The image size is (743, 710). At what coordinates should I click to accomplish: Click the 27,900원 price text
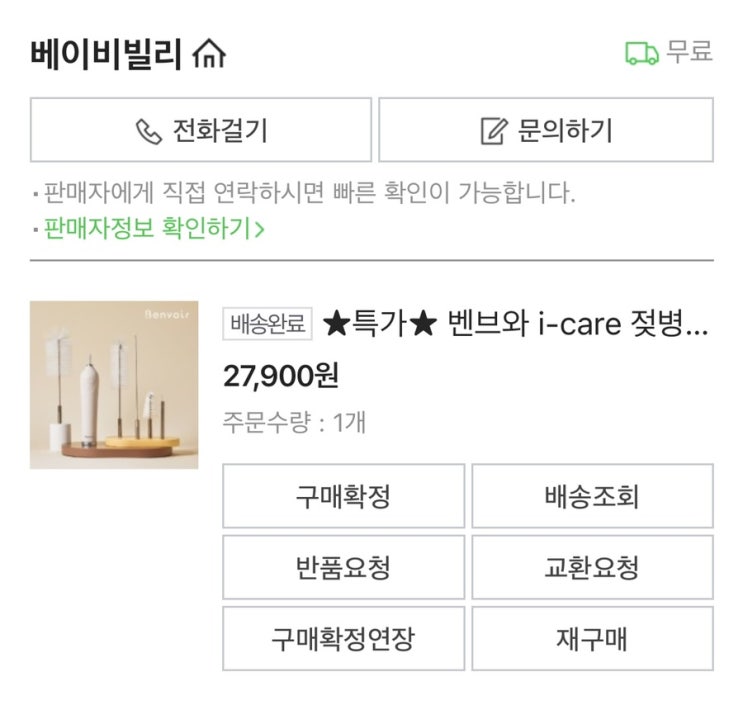281,375
